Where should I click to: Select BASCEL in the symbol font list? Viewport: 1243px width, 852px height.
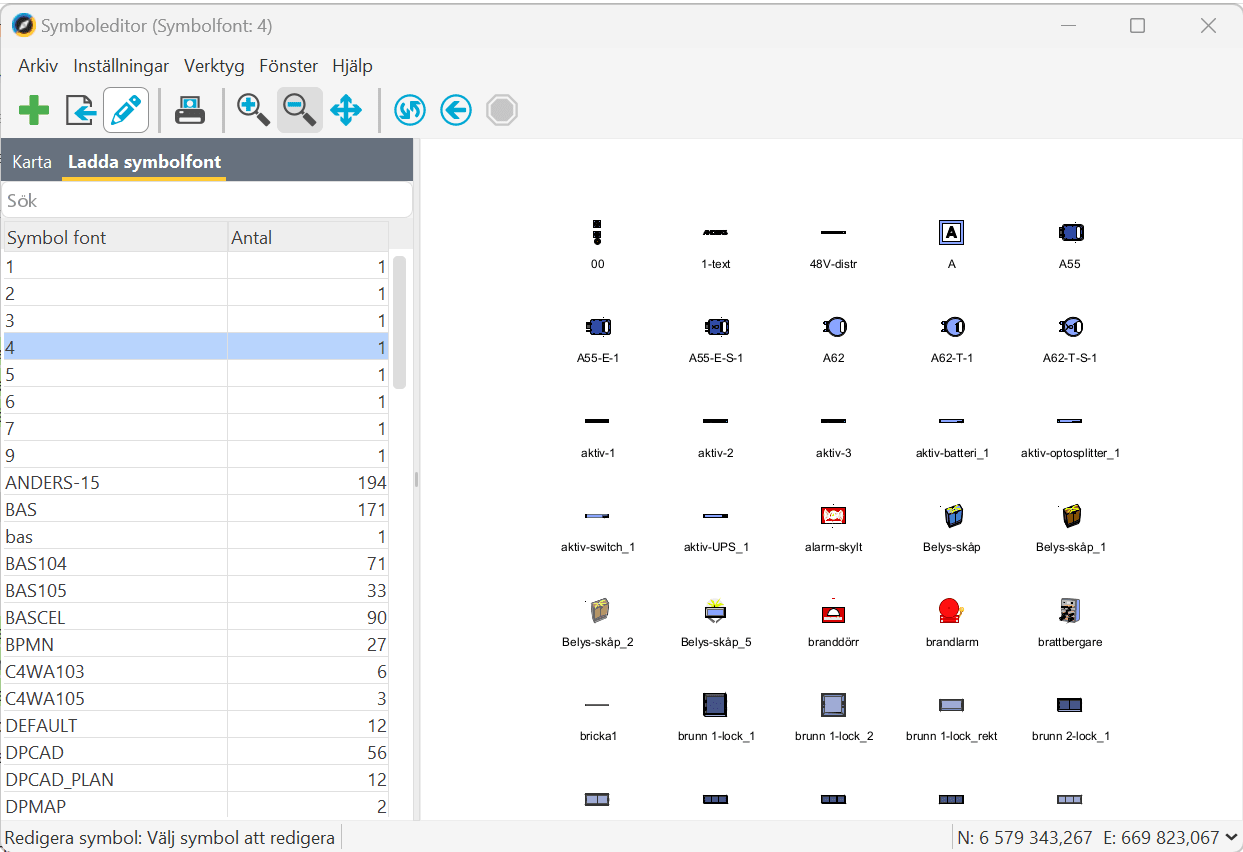pos(36,618)
